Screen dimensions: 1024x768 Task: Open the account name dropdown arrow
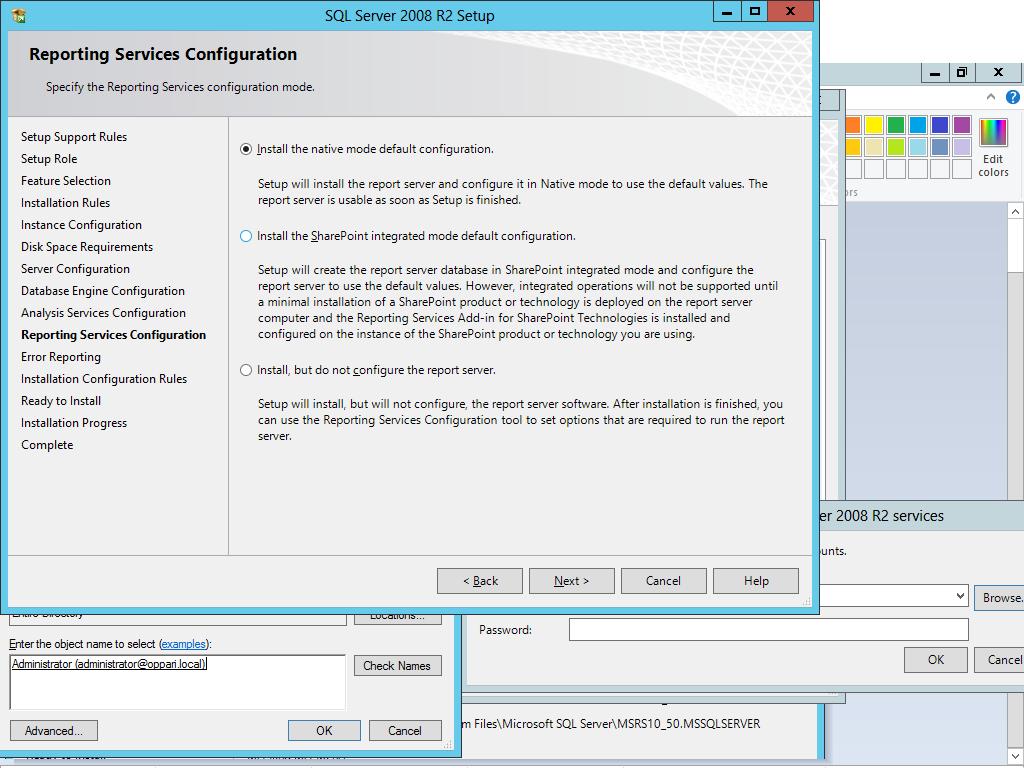click(x=960, y=596)
